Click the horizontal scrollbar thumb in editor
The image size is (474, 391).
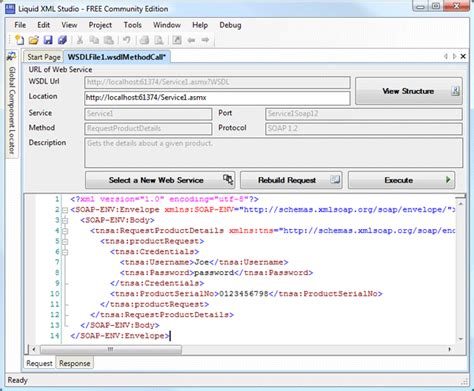tap(111, 349)
